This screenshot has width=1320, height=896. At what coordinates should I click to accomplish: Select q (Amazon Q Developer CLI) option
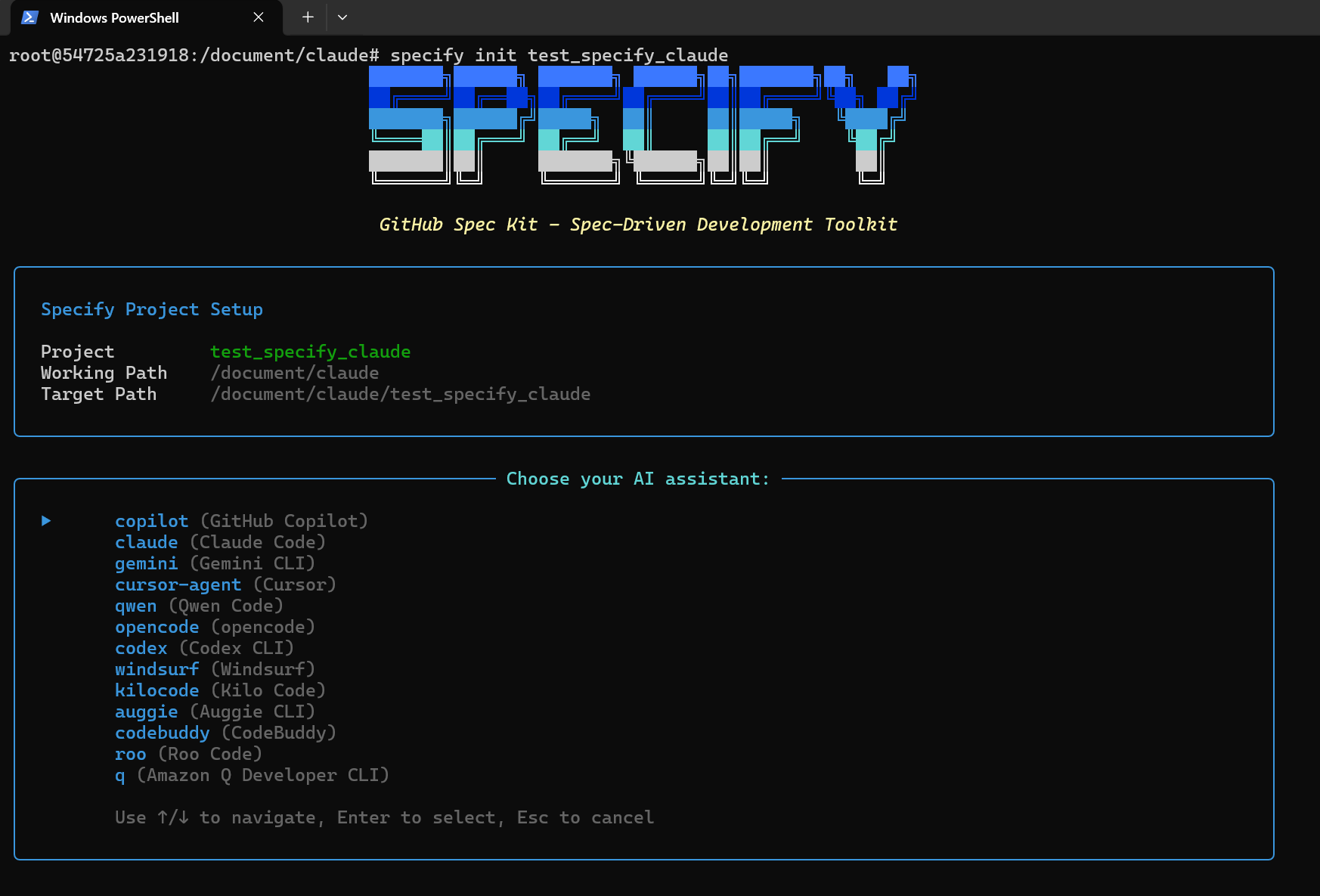[252, 775]
